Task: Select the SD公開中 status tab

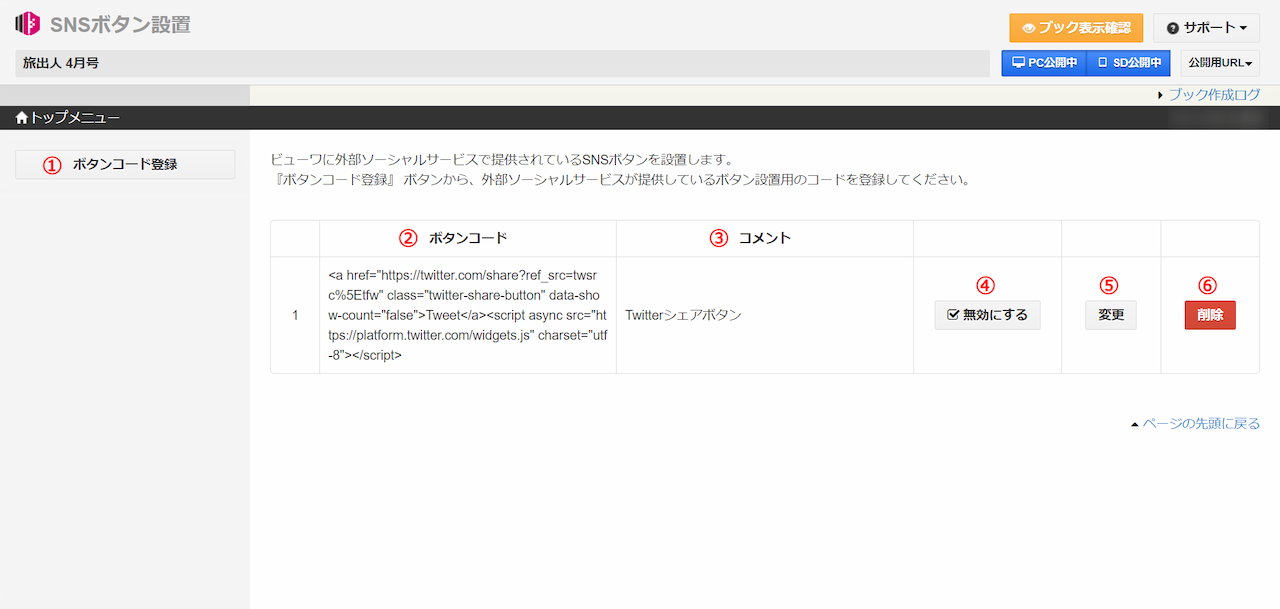Action: point(1128,62)
